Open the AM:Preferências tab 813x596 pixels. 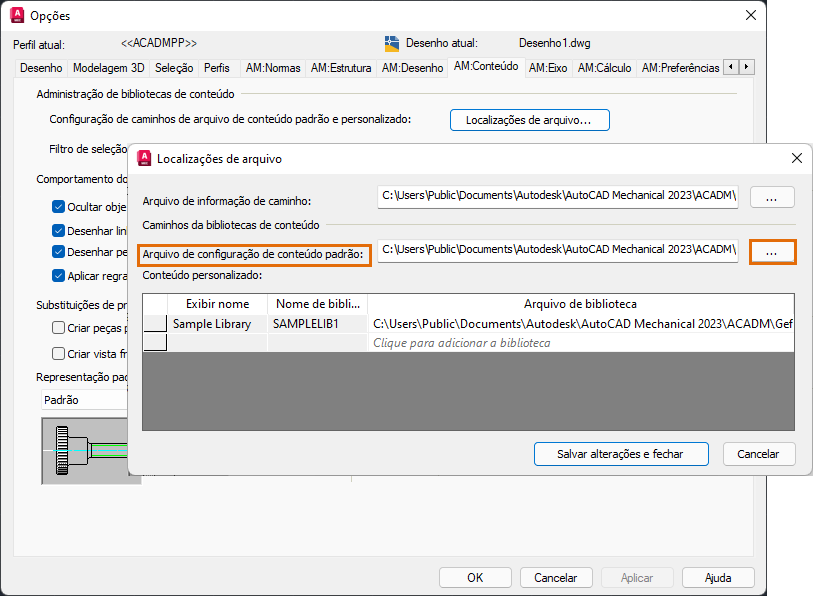[680, 68]
